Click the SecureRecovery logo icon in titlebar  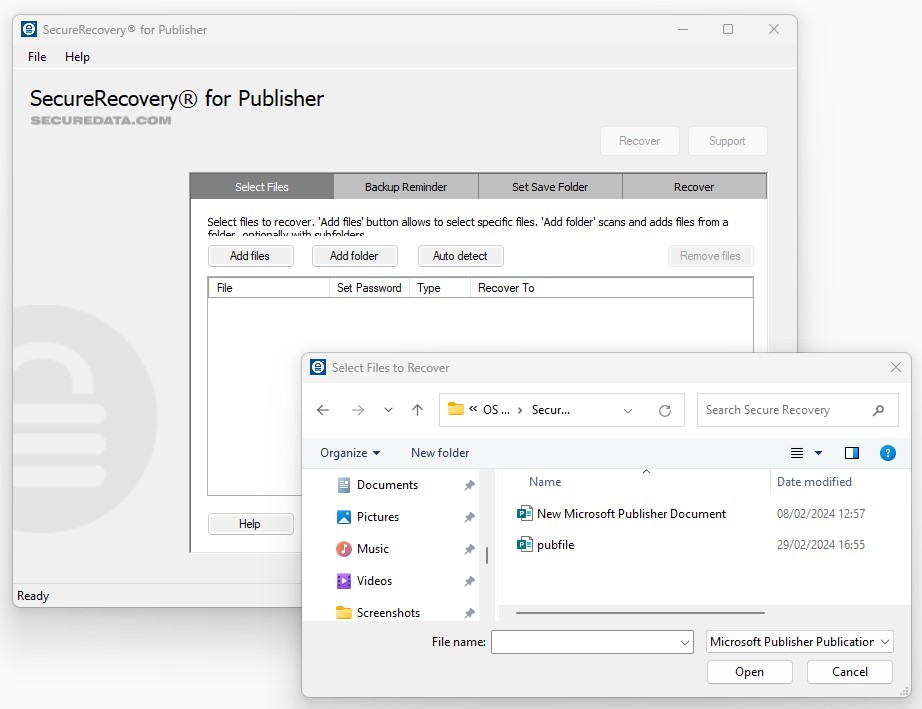click(29, 29)
